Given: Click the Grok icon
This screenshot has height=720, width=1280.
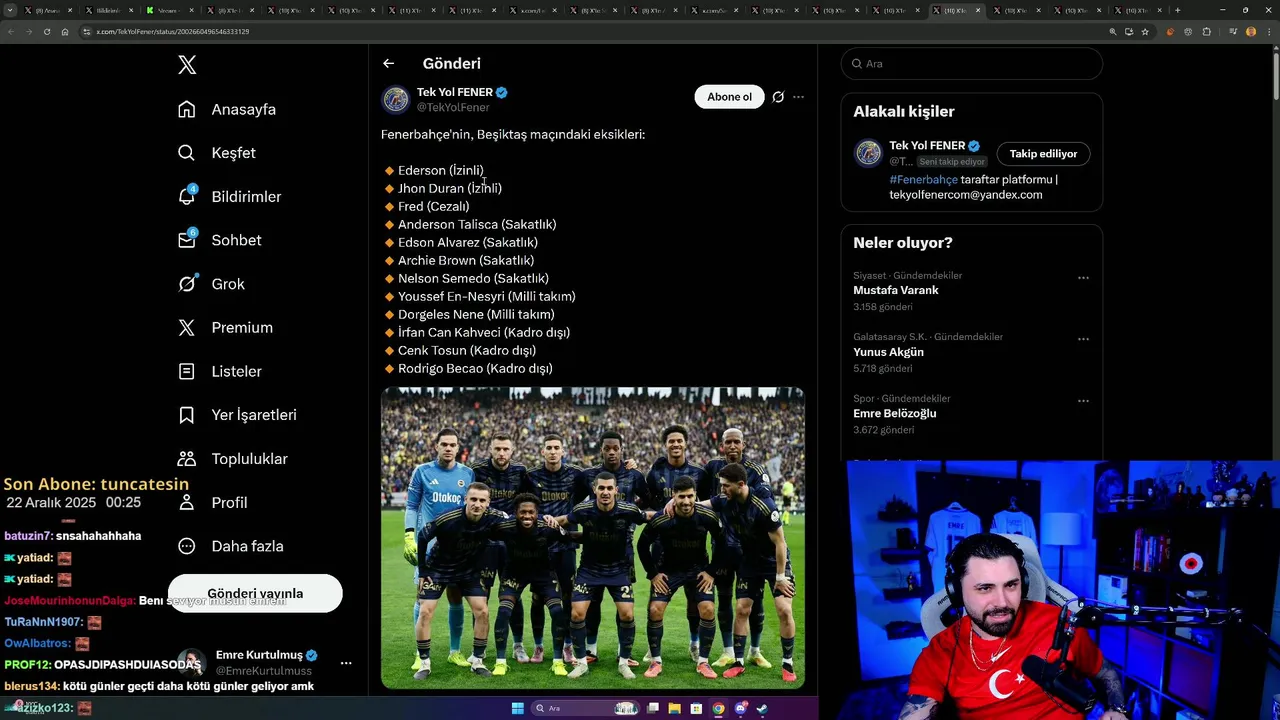Looking at the screenshot, I should (x=187, y=284).
